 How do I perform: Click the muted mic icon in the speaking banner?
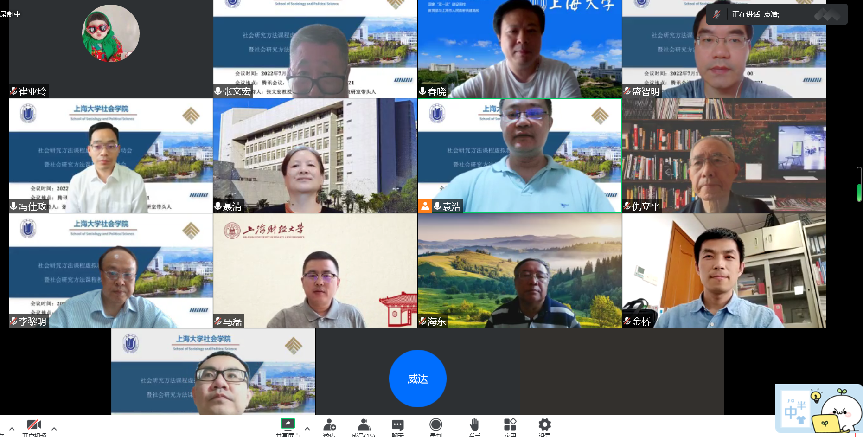[717, 15]
